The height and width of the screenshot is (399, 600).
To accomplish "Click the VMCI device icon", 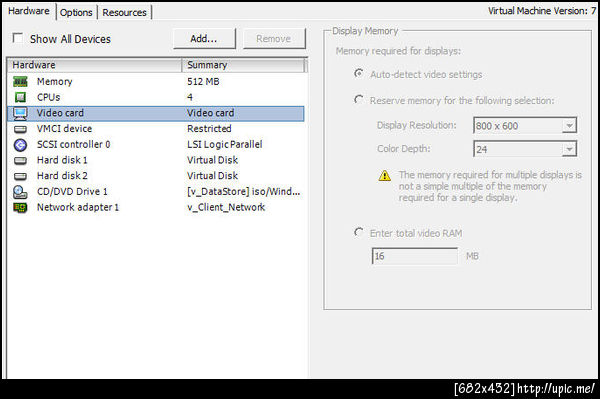I will click(x=20, y=129).
